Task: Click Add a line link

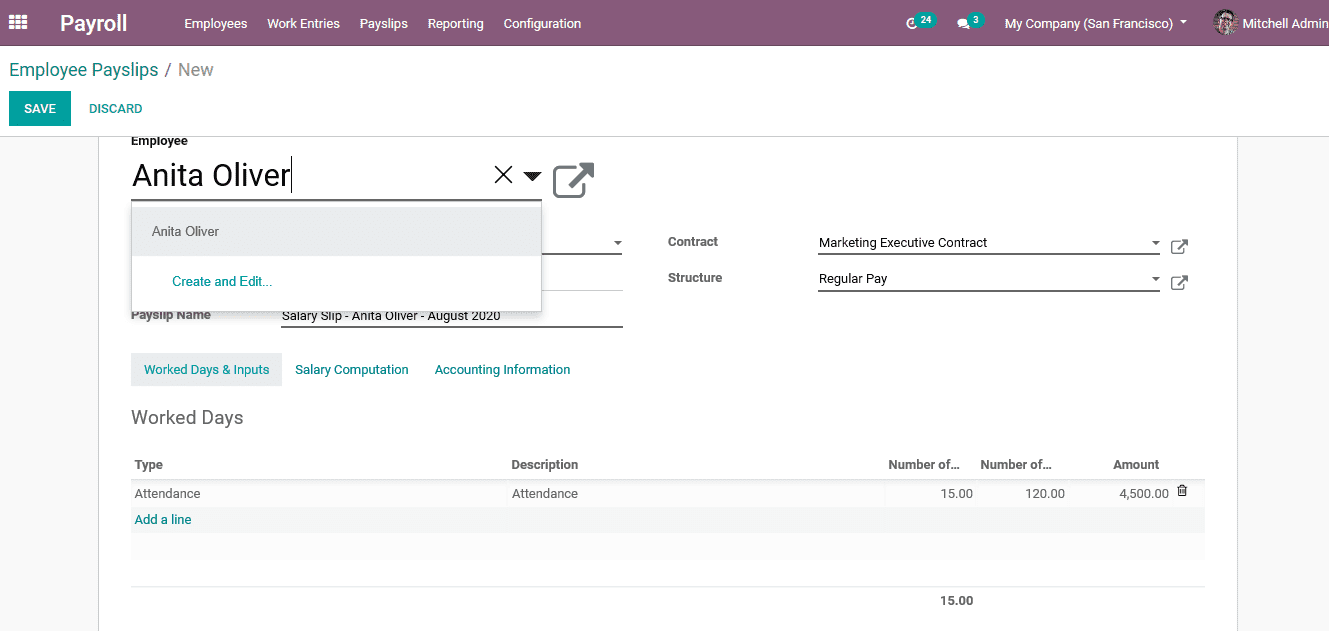Action: click(x=163, y=520)
